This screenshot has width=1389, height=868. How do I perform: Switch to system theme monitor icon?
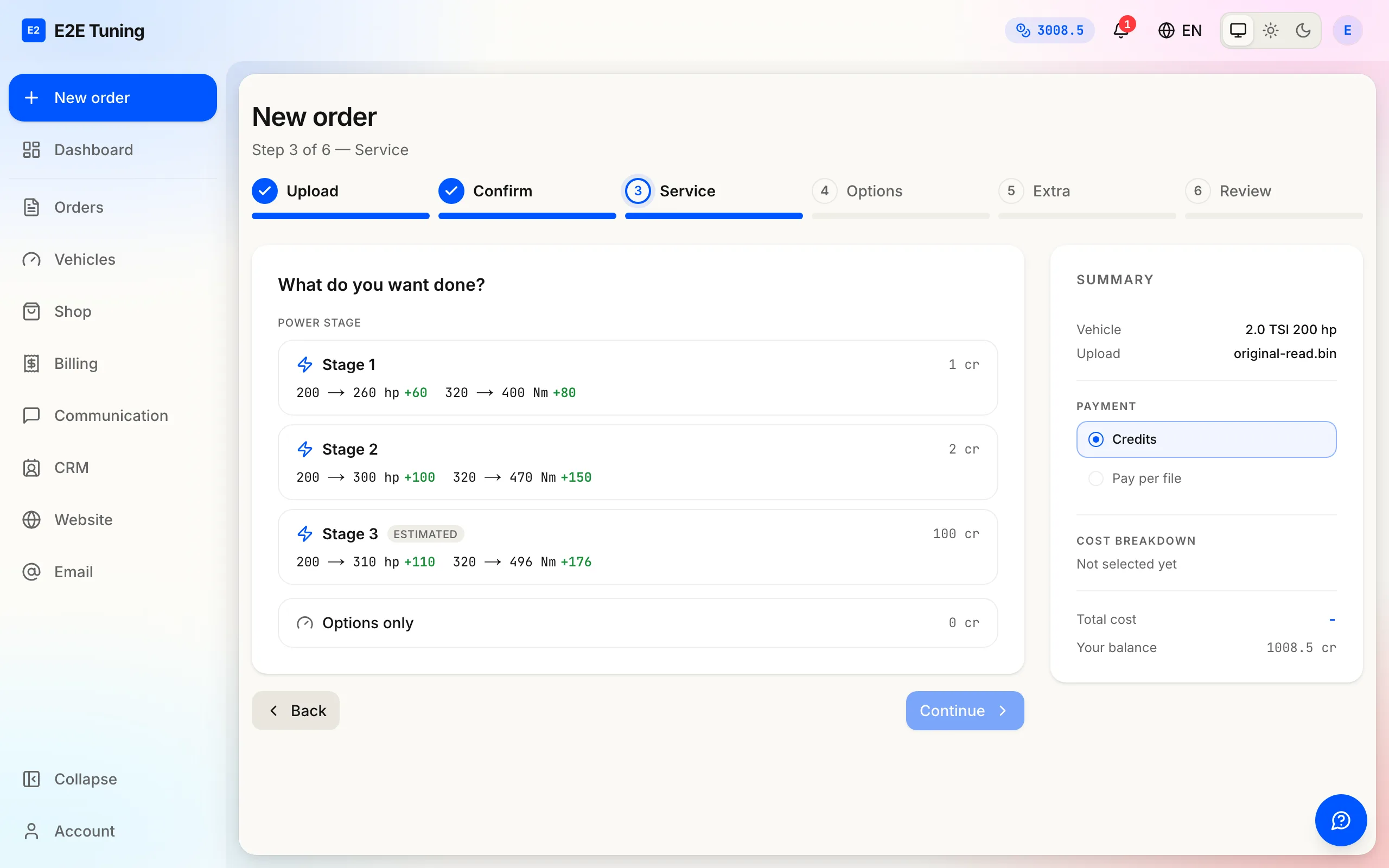pyautogui.click(x=1238, y=30)
